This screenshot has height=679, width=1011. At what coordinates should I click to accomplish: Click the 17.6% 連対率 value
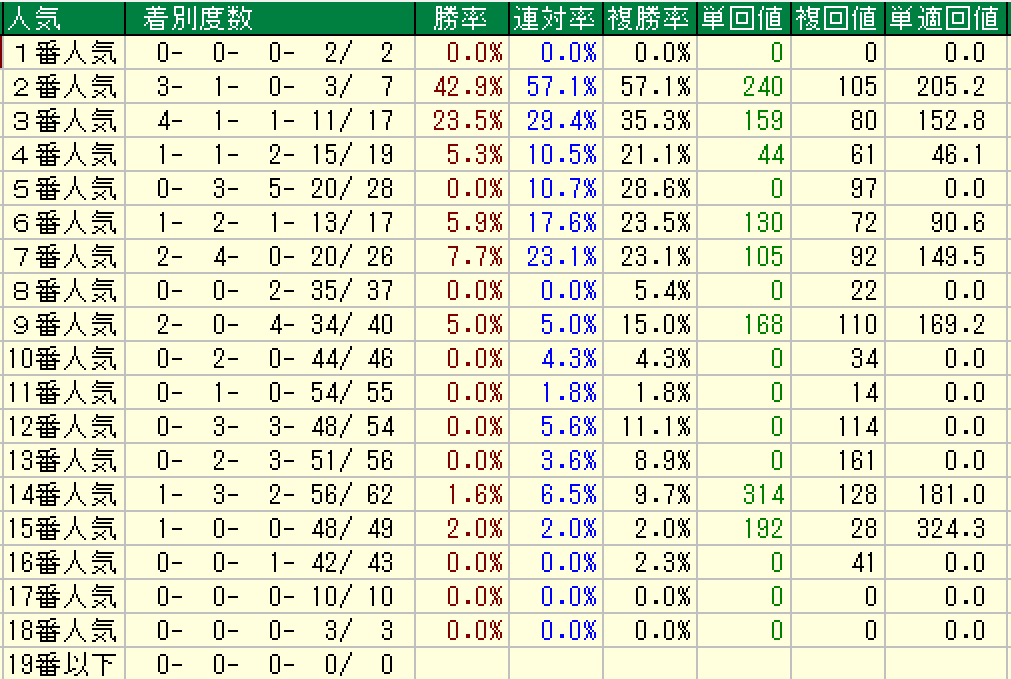pos(562,223)
